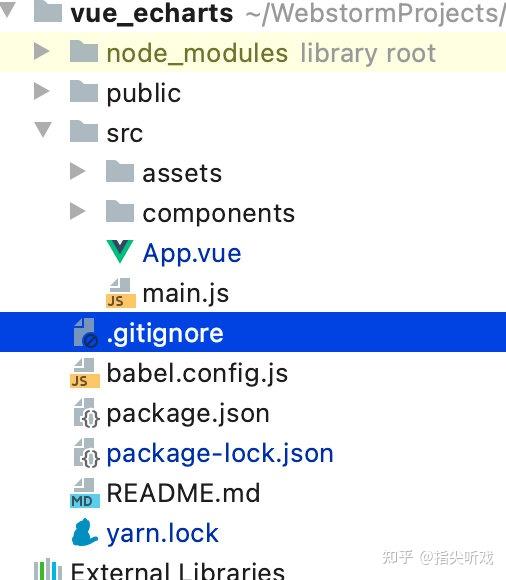Image resolution: width=506 pixels, height=580 pixels.
Task: Collapse the src folder arrow
Action: click(43, 130)
